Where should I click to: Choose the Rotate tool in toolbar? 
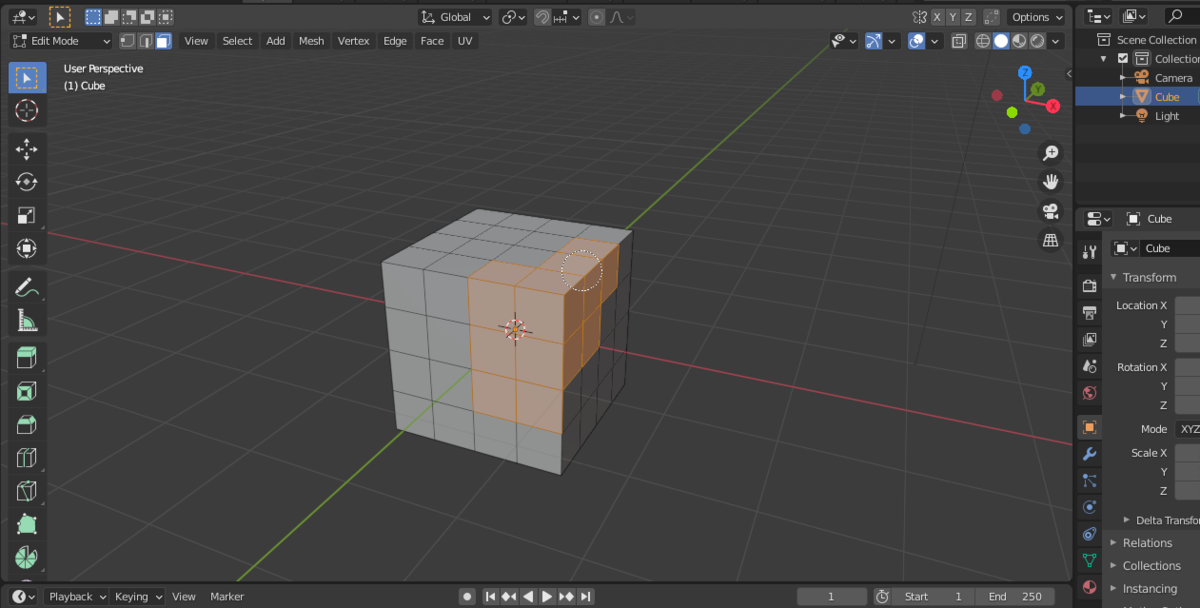(x=27, y=182)
